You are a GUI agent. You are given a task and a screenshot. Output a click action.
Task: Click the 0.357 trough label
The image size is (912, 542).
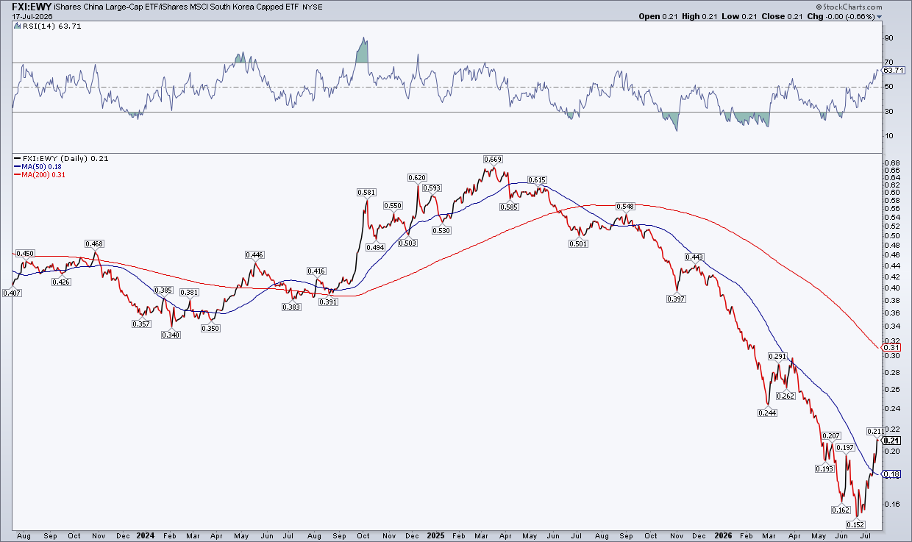141,325
